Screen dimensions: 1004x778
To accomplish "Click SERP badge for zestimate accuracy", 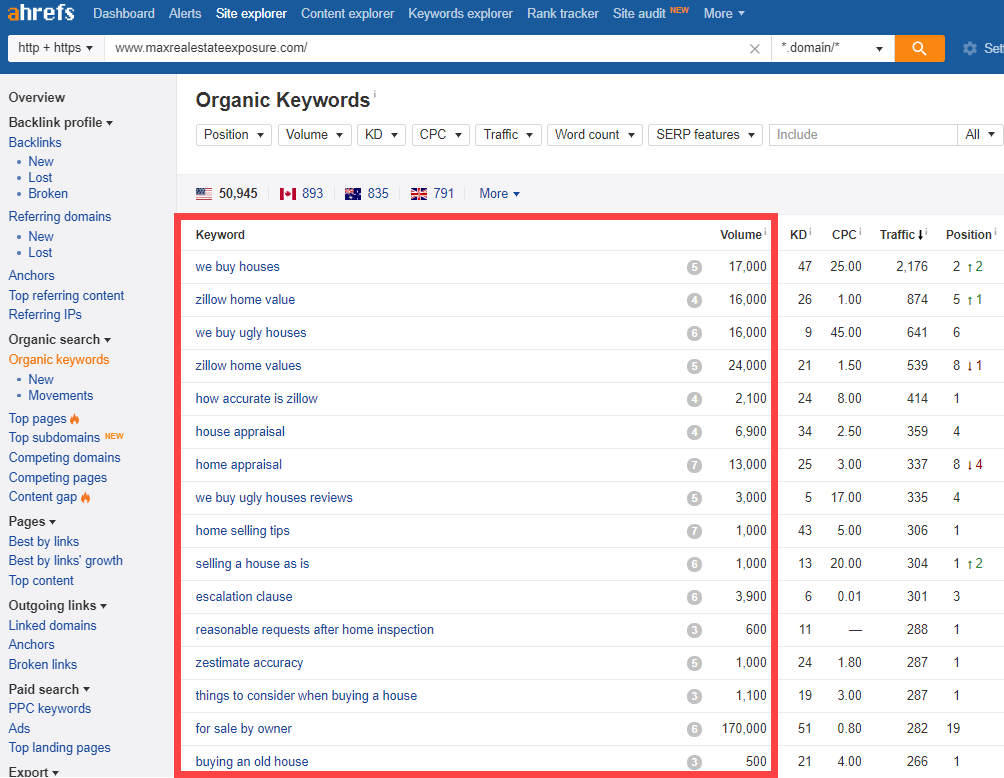I will [694, 663].
